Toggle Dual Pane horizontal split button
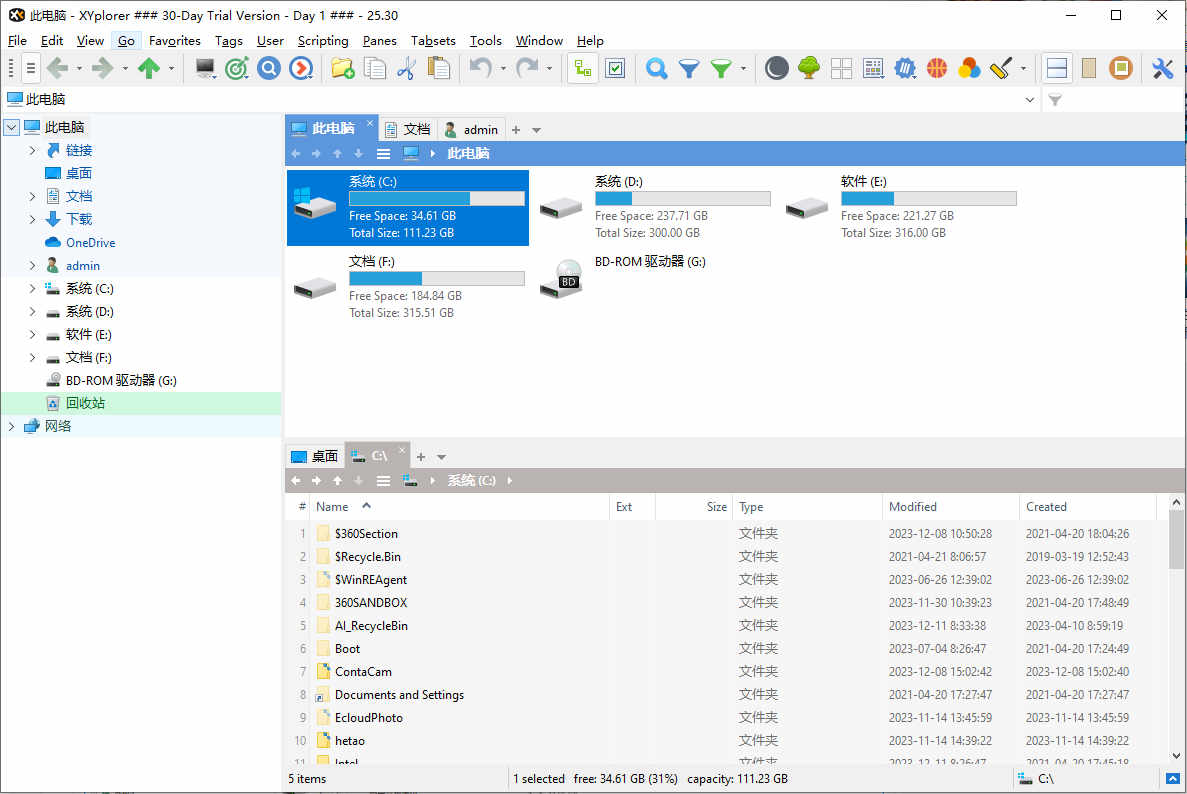The height and width of the screenshot is (794, 1187). point(1057,69)
